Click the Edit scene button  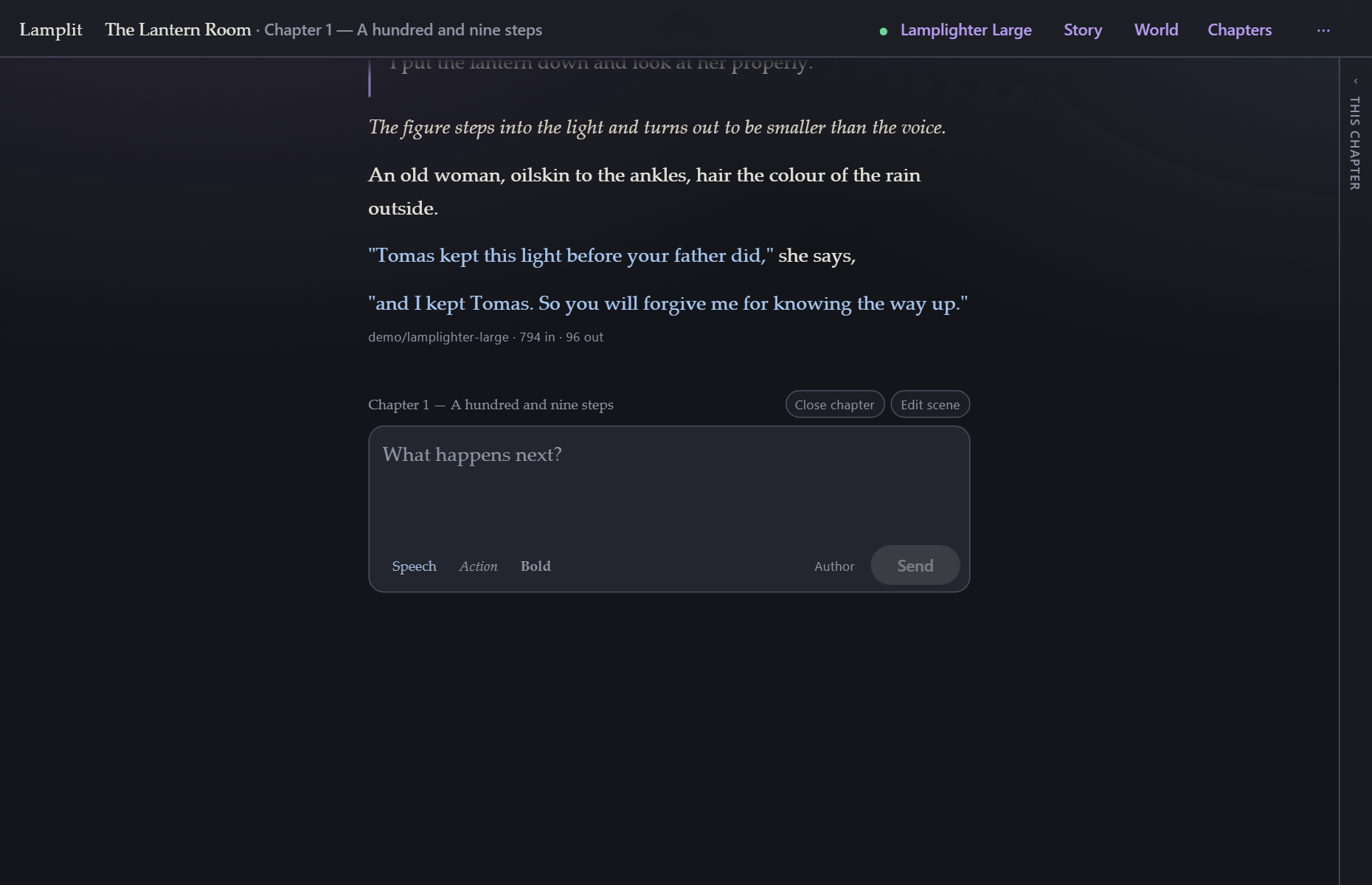[x=930, y=404]
